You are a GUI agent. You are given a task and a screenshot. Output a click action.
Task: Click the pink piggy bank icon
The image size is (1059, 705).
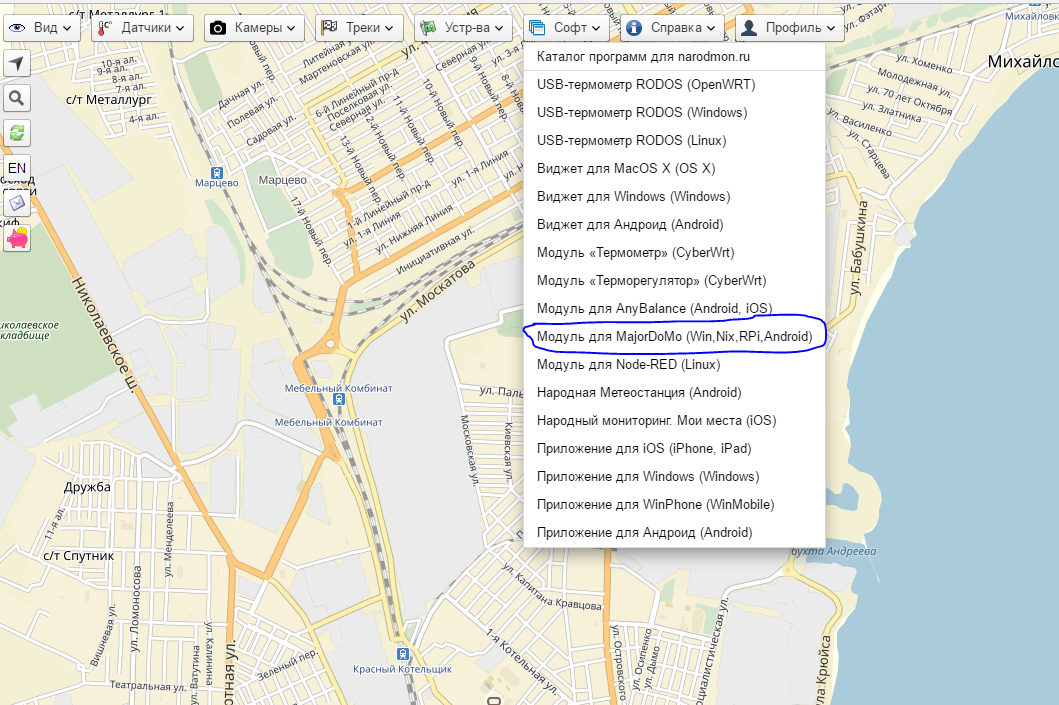coord(17,238)
